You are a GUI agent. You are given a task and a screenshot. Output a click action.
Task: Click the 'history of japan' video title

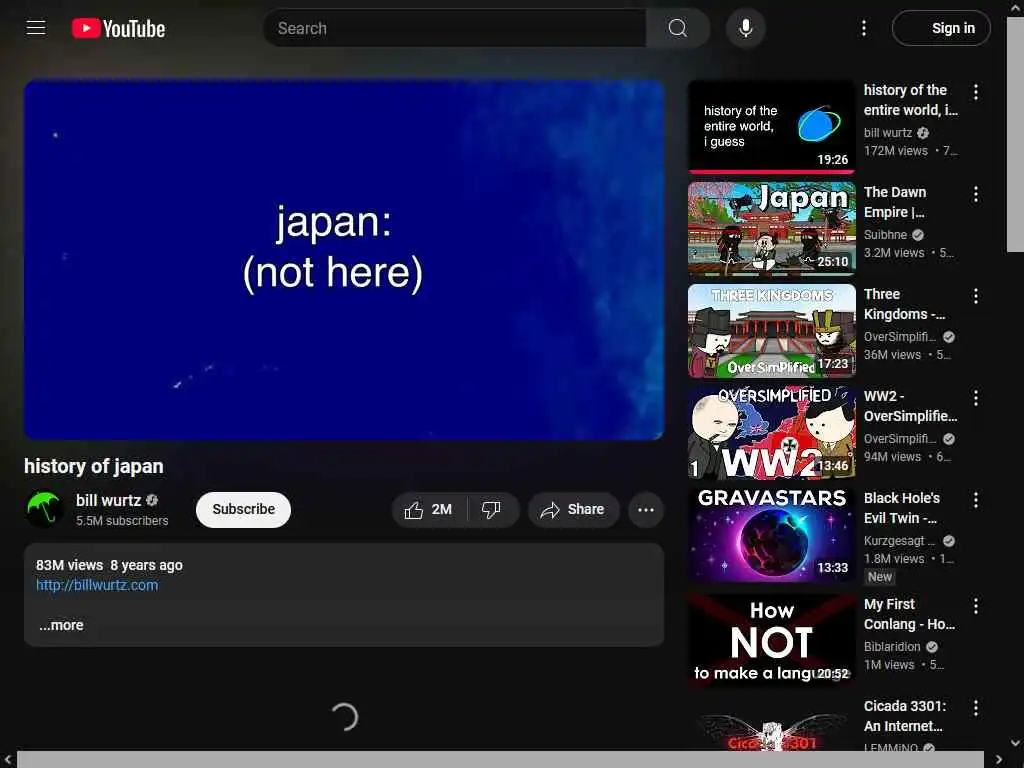click(x=93, y=466)
